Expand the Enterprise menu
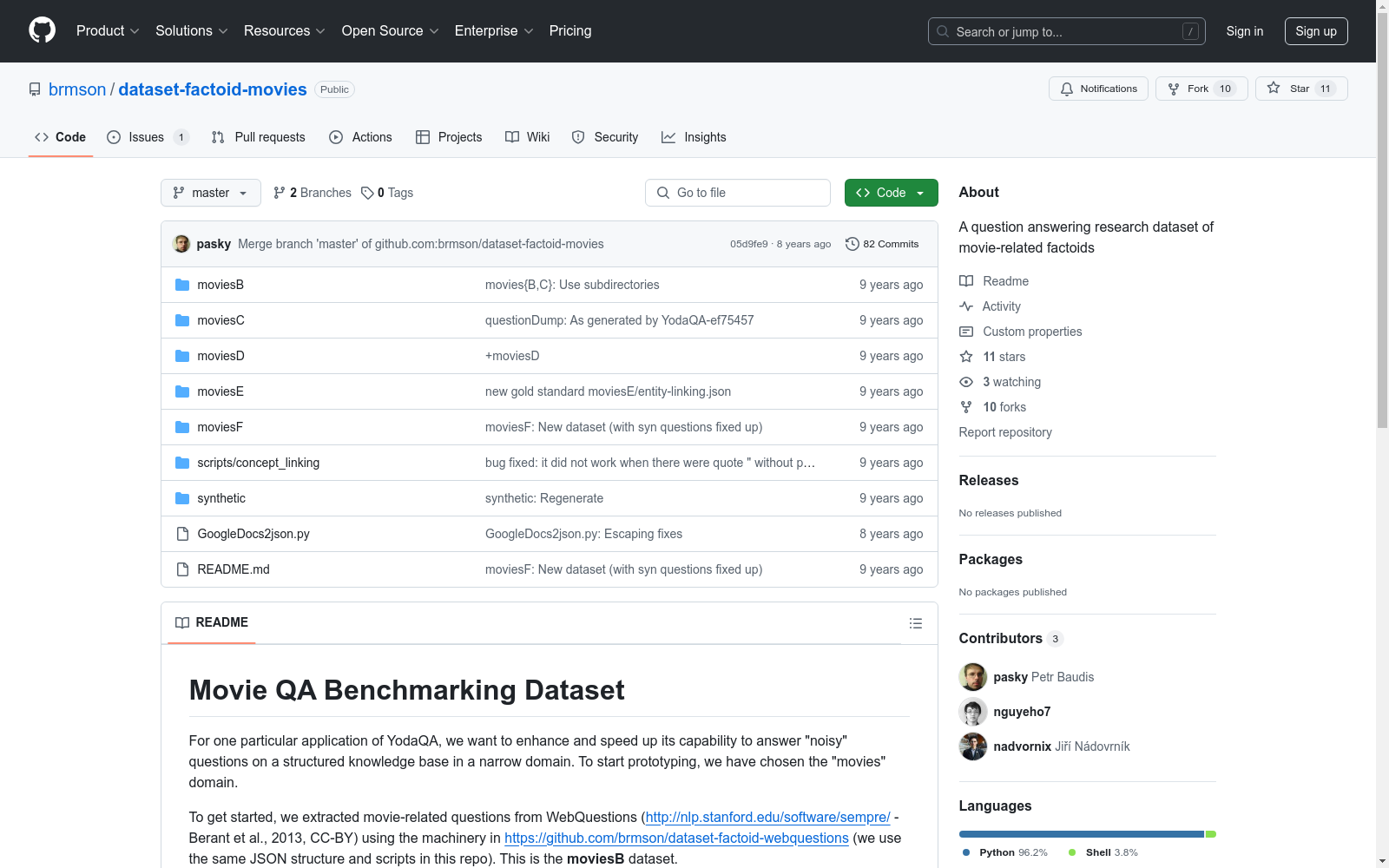 pos(494,30)
